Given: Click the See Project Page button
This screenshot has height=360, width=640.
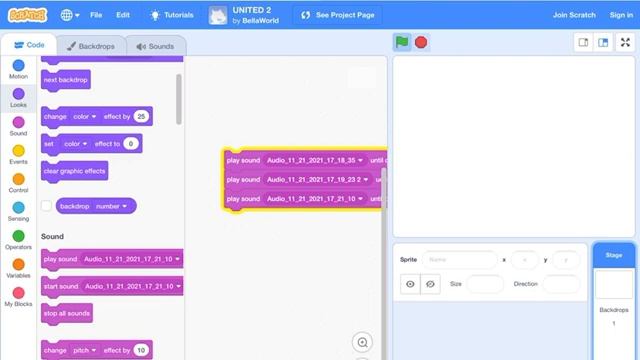Looking at the screenshot, I should click(x=338, y=15).
